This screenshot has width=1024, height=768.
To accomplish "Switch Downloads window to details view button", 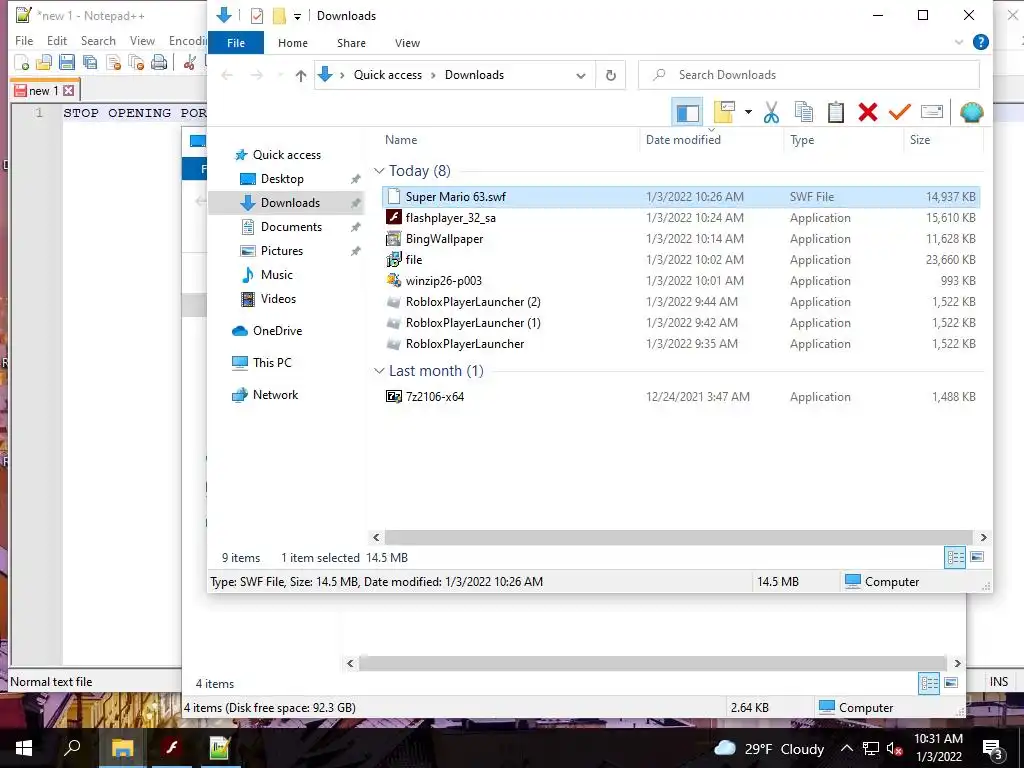I will (955, 557).
